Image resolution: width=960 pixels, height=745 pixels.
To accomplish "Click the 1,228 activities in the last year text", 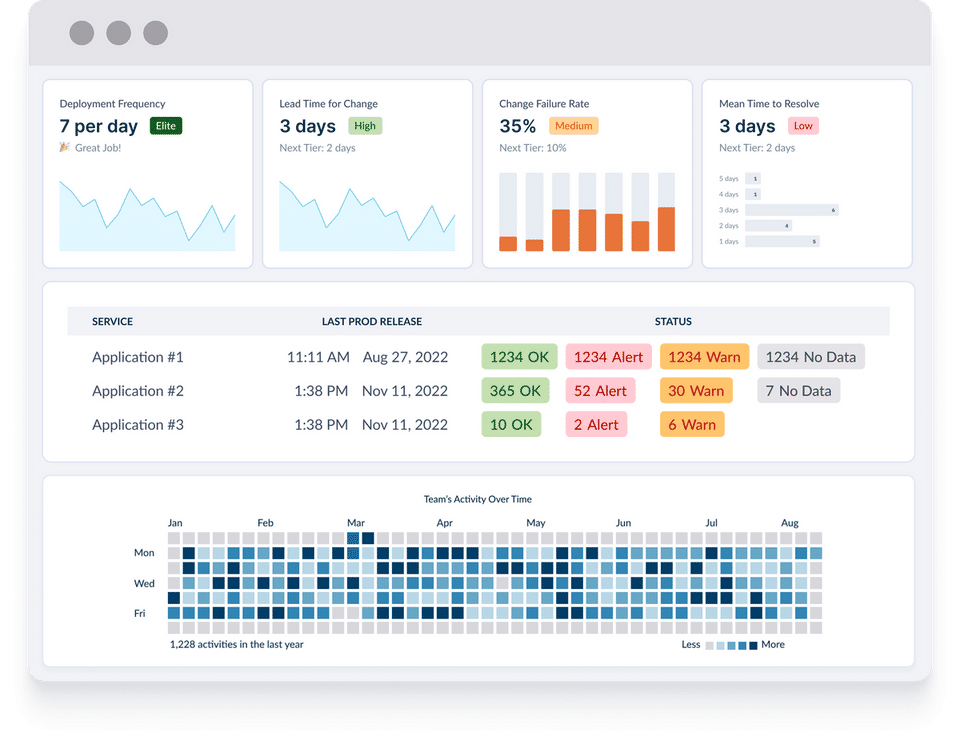I will click(x=236, y=645).
